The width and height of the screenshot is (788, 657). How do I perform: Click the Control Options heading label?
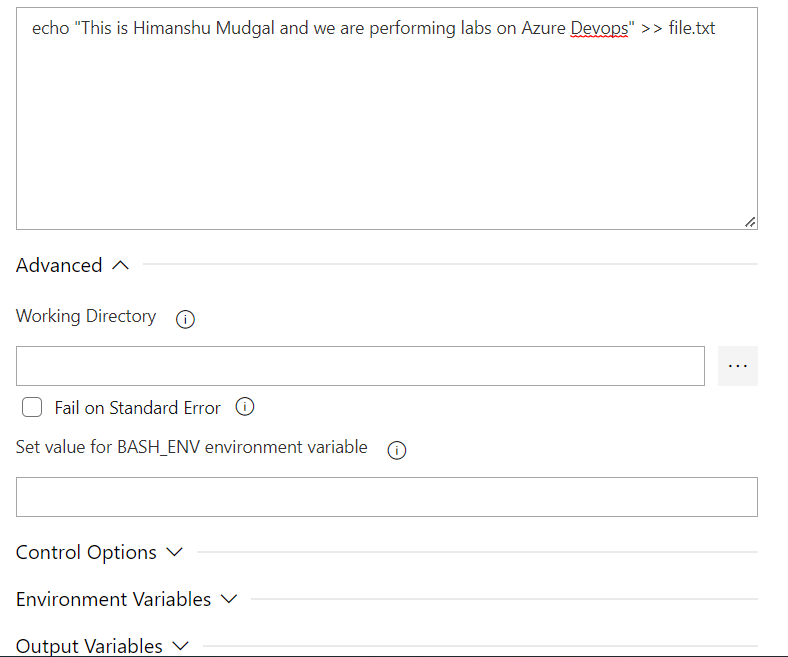(86, 553)
